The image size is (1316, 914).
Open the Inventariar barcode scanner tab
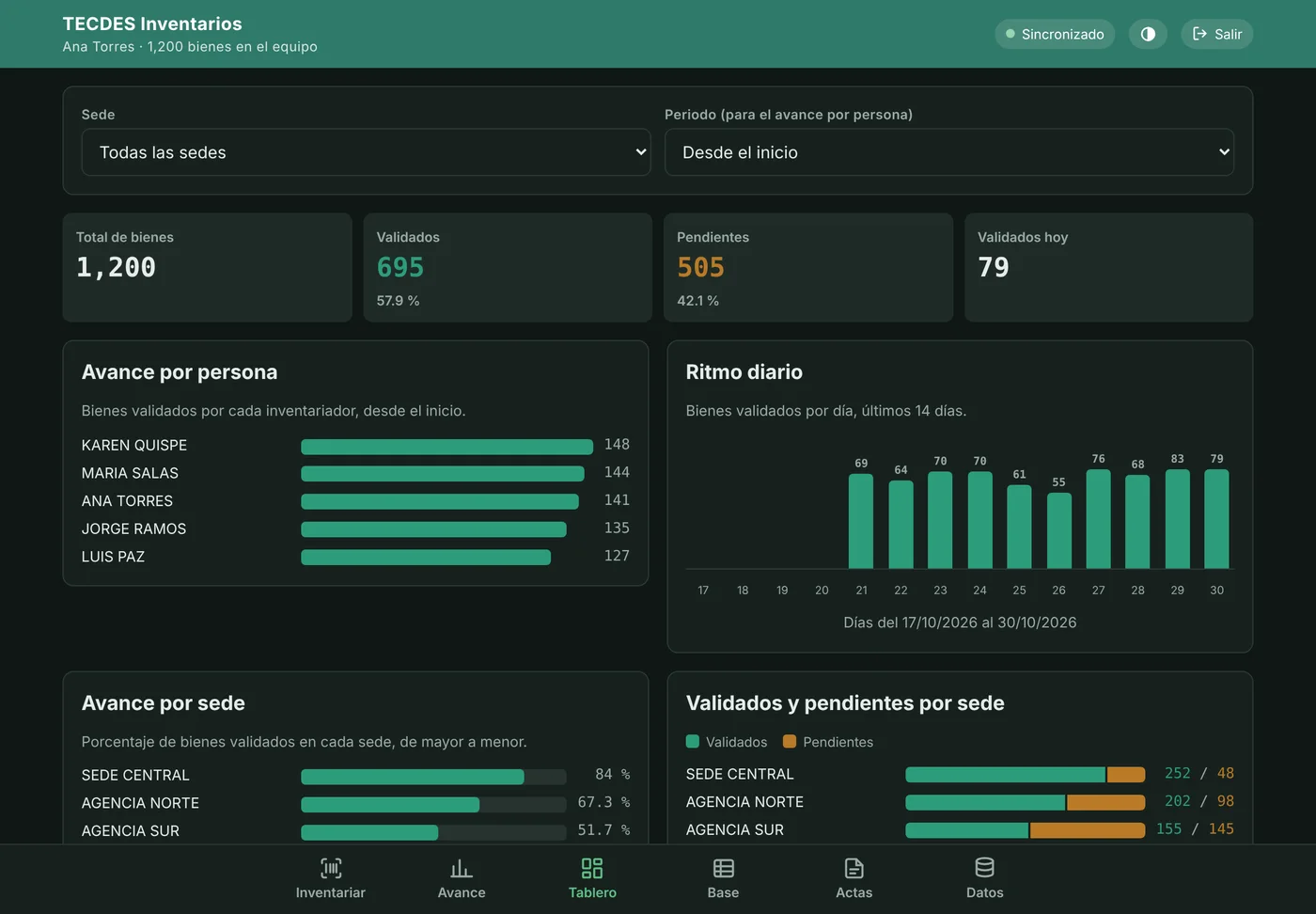point(331,878)
